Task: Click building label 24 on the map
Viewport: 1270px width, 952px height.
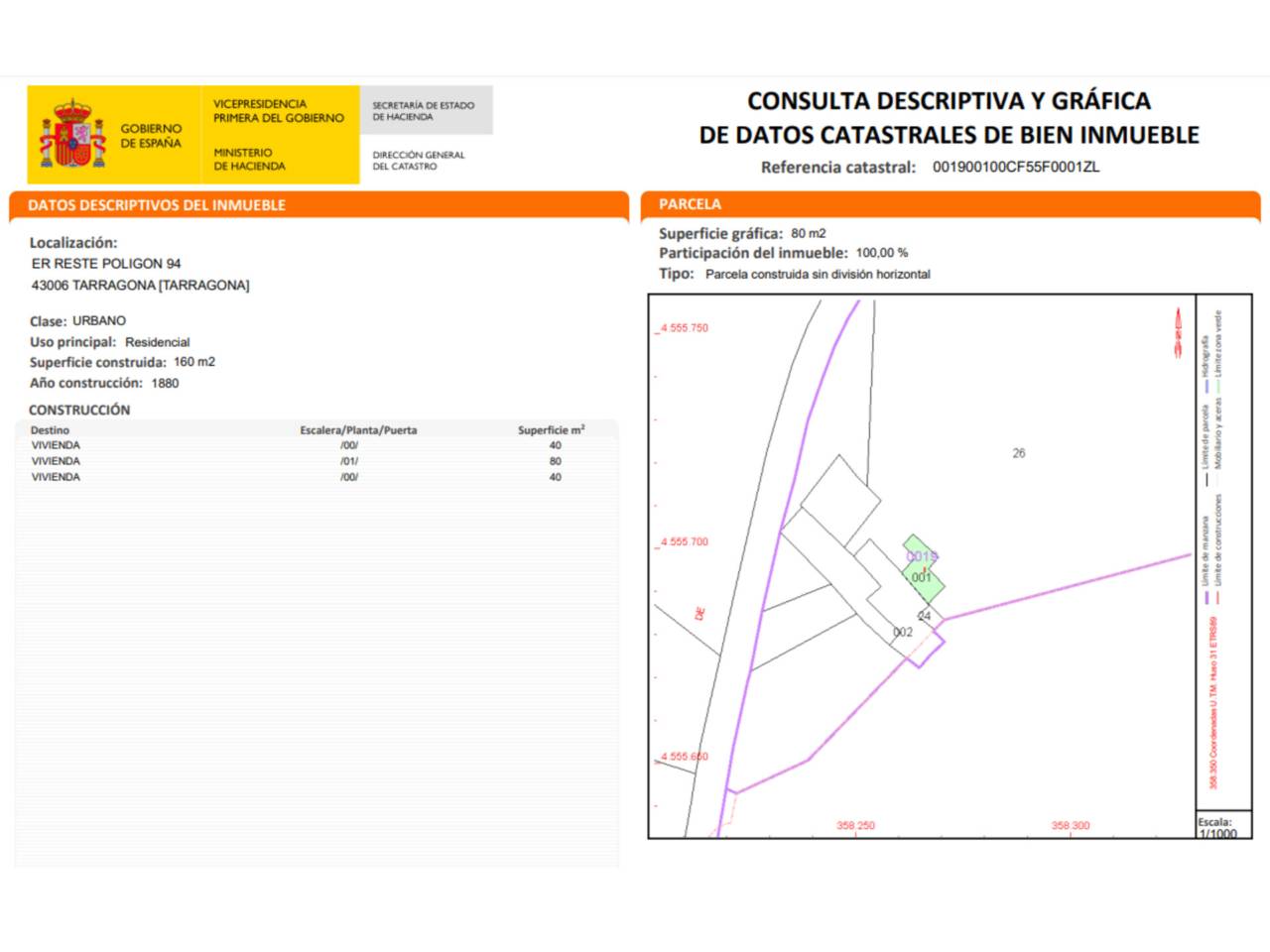Action: click(x=925, y=616)
